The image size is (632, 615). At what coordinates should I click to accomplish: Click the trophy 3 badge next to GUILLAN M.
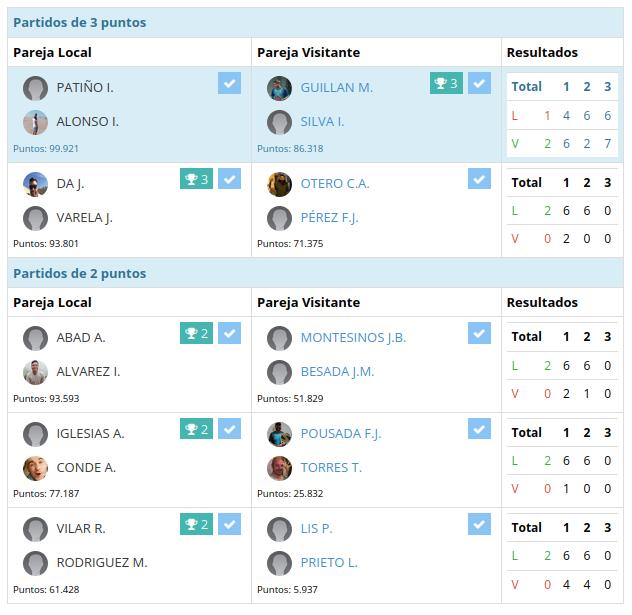pos(446,83)
